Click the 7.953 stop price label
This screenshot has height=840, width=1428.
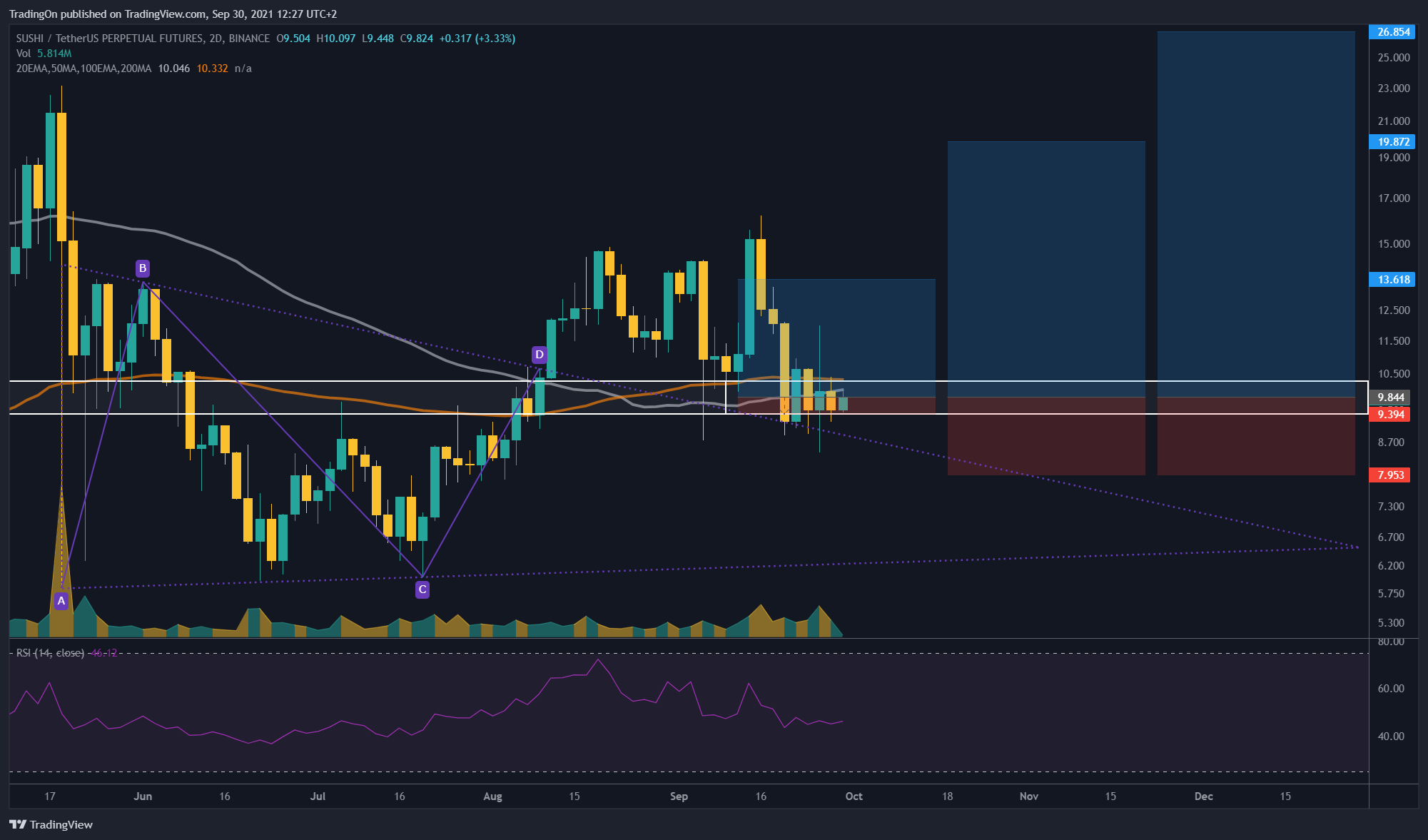[x=1390, y=475]
